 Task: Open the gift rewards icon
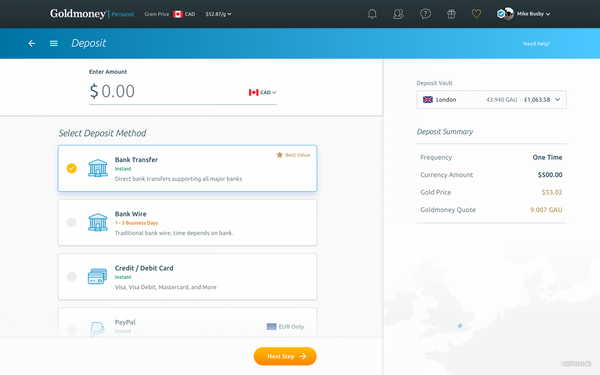(451, 14)
